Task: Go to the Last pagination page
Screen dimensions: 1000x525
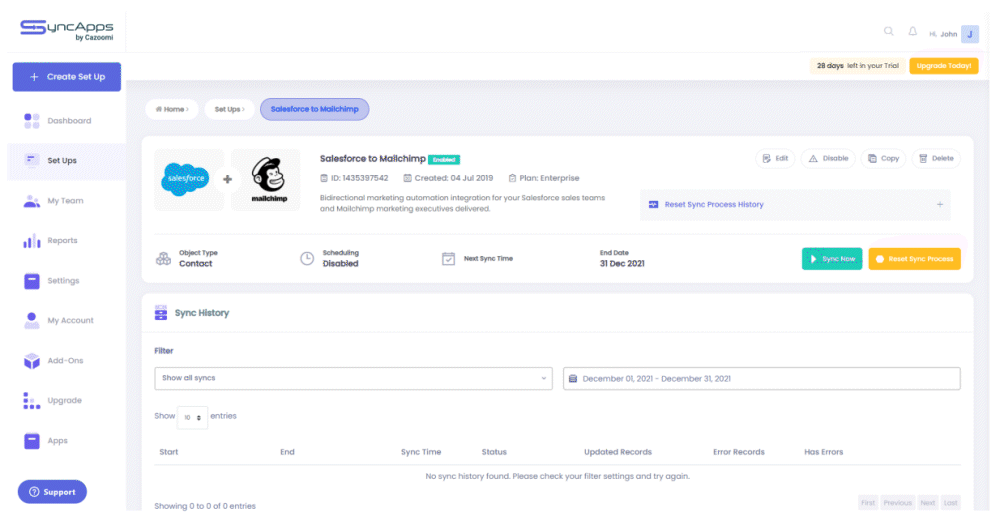Action: [x=950, y=503]
